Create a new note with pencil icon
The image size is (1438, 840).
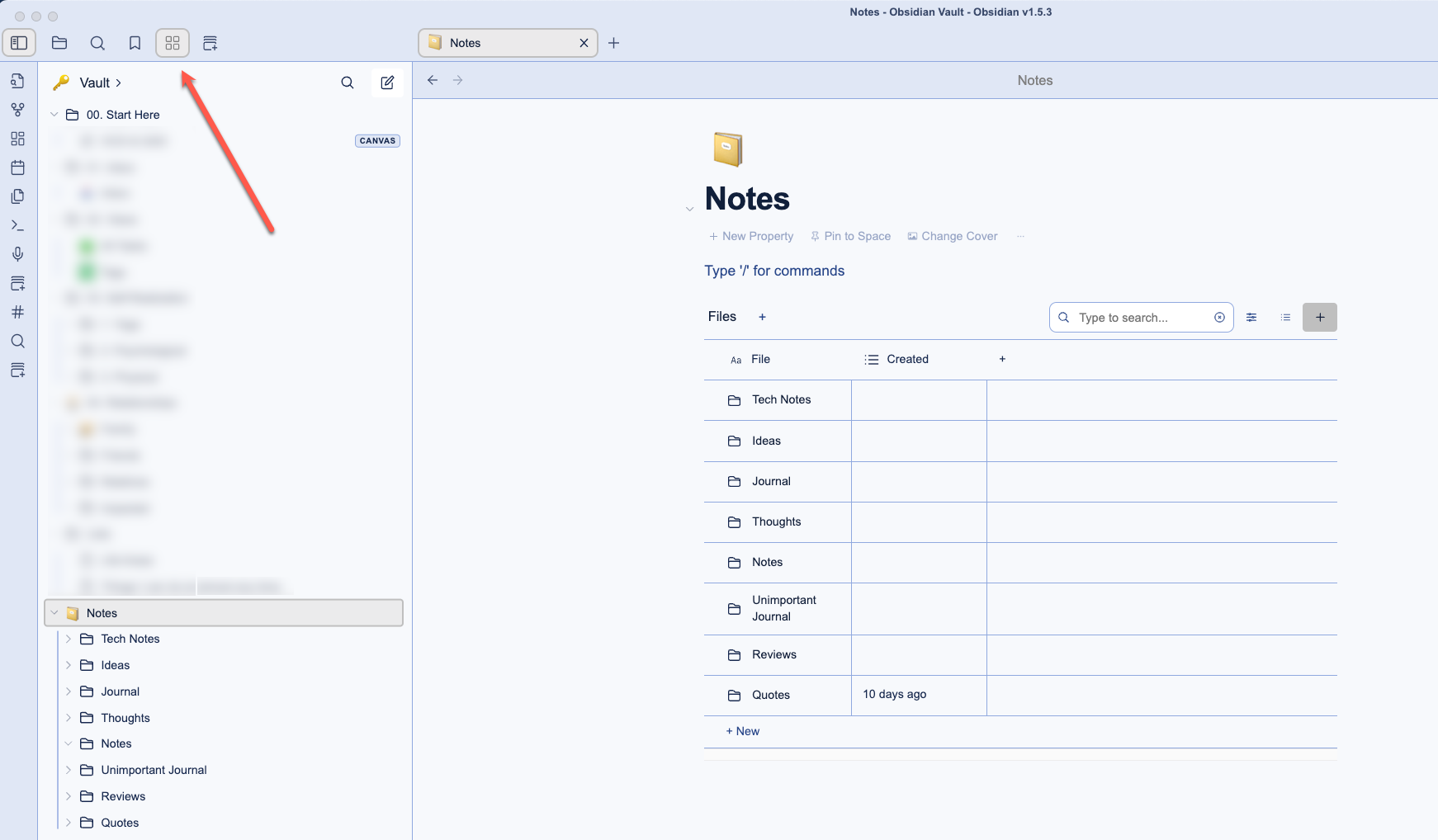point(387,83)
